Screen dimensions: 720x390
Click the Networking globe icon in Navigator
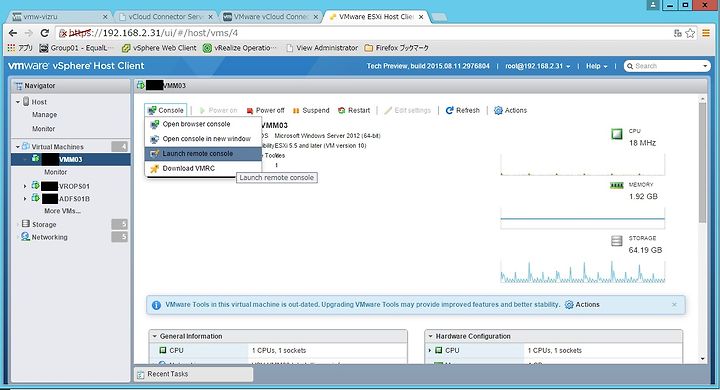point(26,237)
